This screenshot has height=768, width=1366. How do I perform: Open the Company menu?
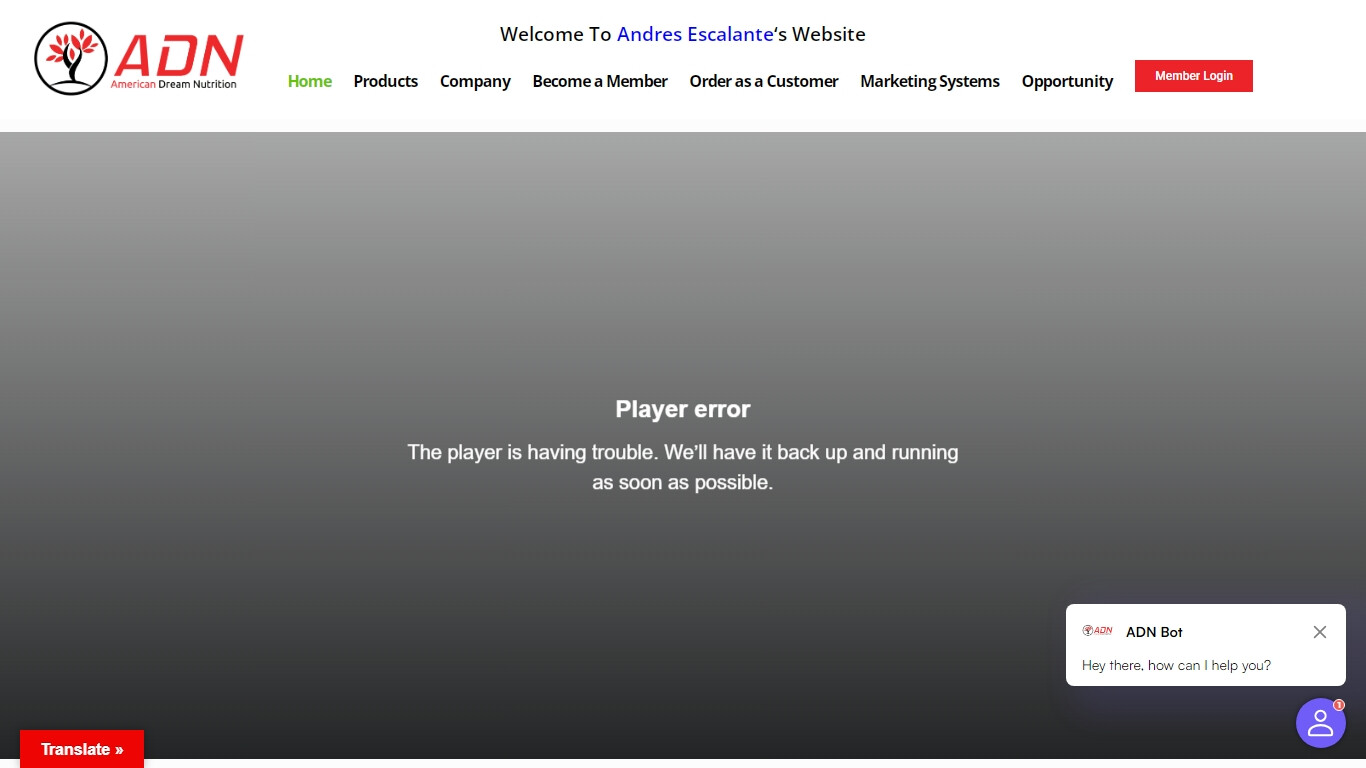[x=475, y=81]
